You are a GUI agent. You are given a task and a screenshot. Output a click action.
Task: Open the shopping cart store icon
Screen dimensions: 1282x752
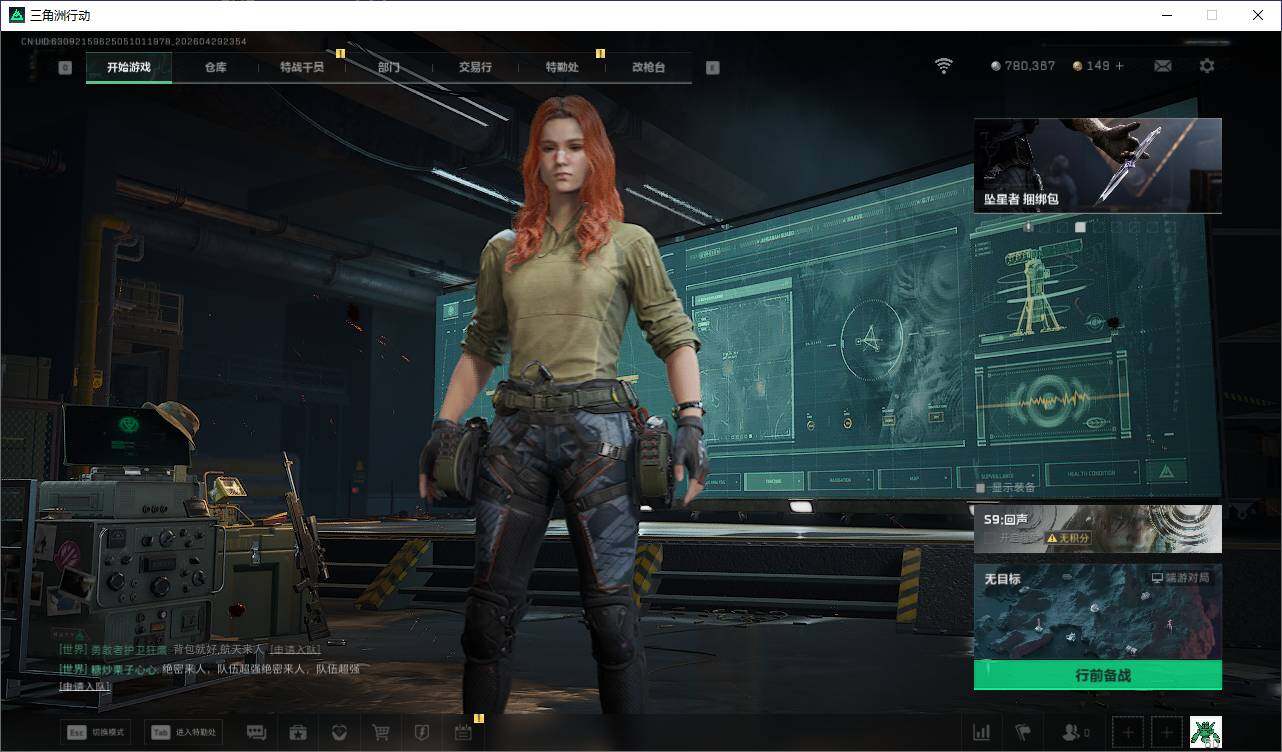tap(380, 733)
